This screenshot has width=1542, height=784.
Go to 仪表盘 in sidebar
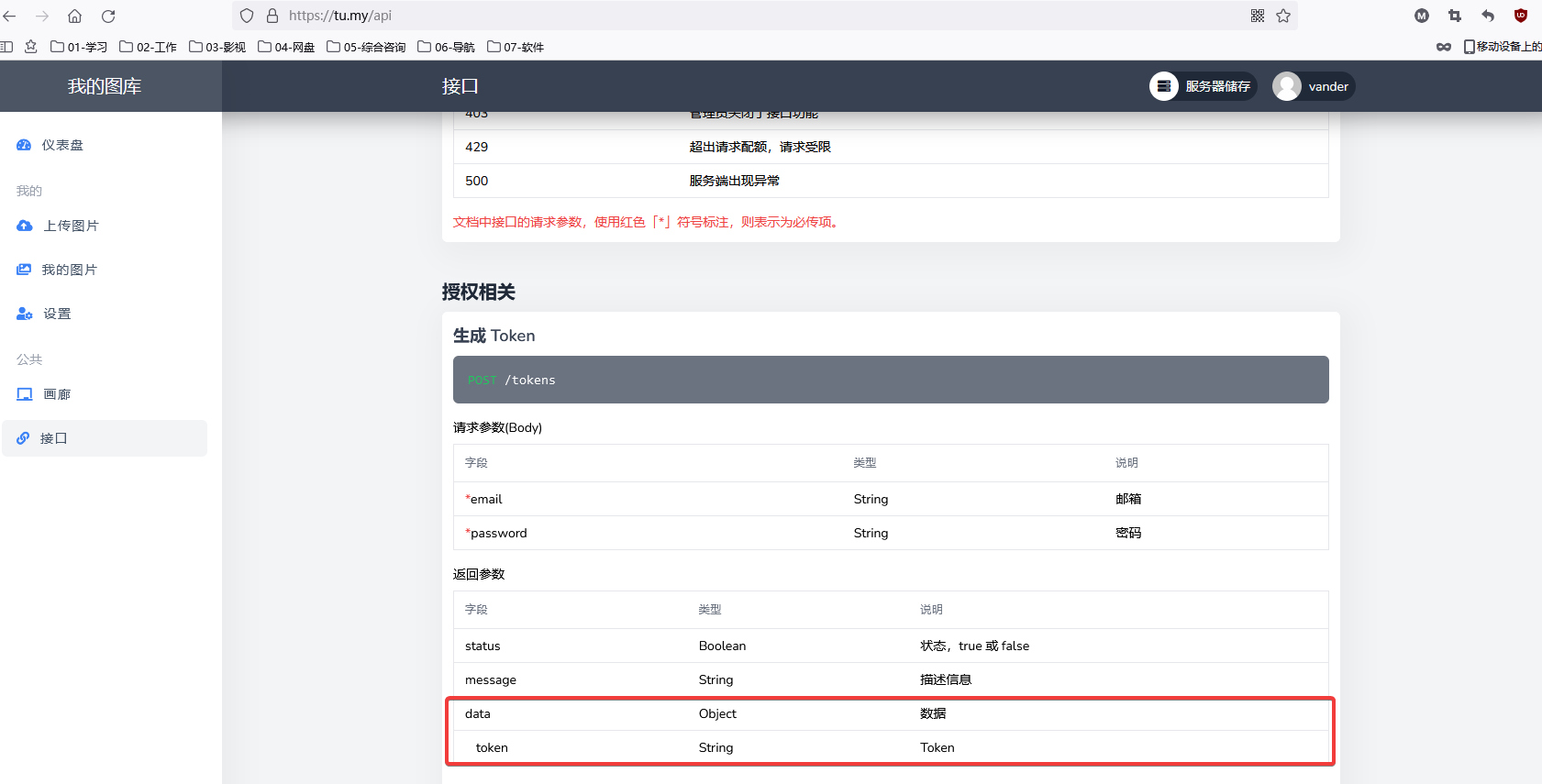[105, 145]
